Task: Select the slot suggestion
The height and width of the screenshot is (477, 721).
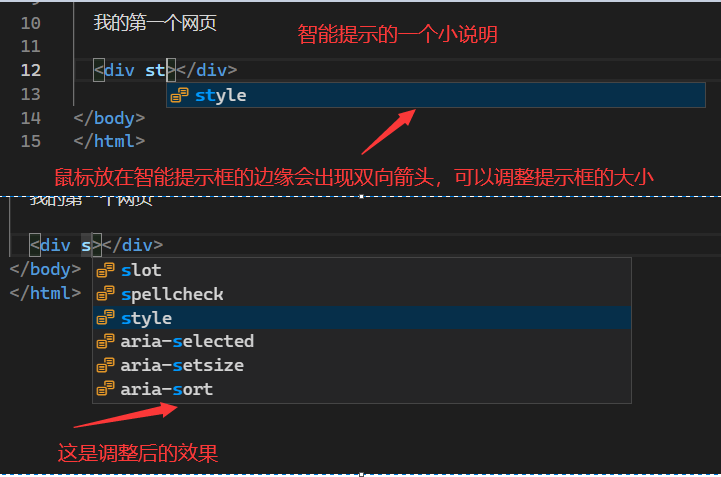Action: coord(141,270)
